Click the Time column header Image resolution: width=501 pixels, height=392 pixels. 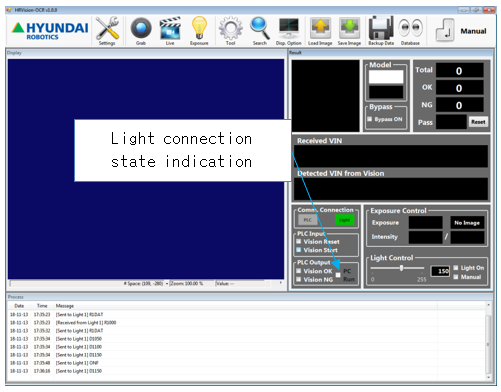[42, 306]
